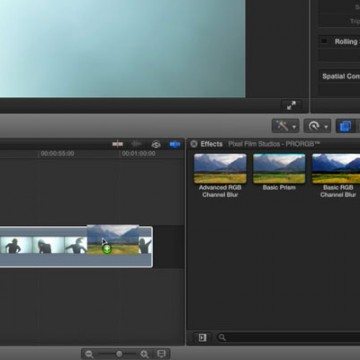Click the viewer preview image
Image resolution: width=360 pixels, height=360 pixels.
(122, 49)
